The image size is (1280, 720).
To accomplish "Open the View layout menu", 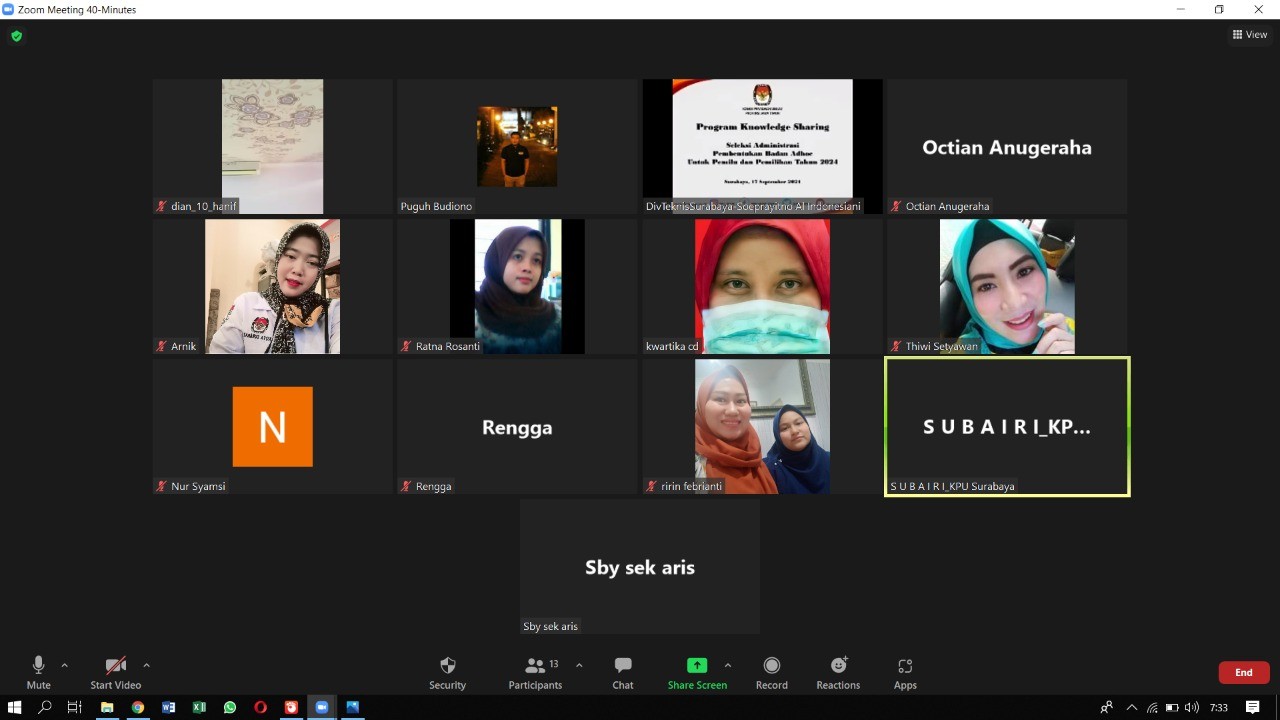I will point(1249,35).
